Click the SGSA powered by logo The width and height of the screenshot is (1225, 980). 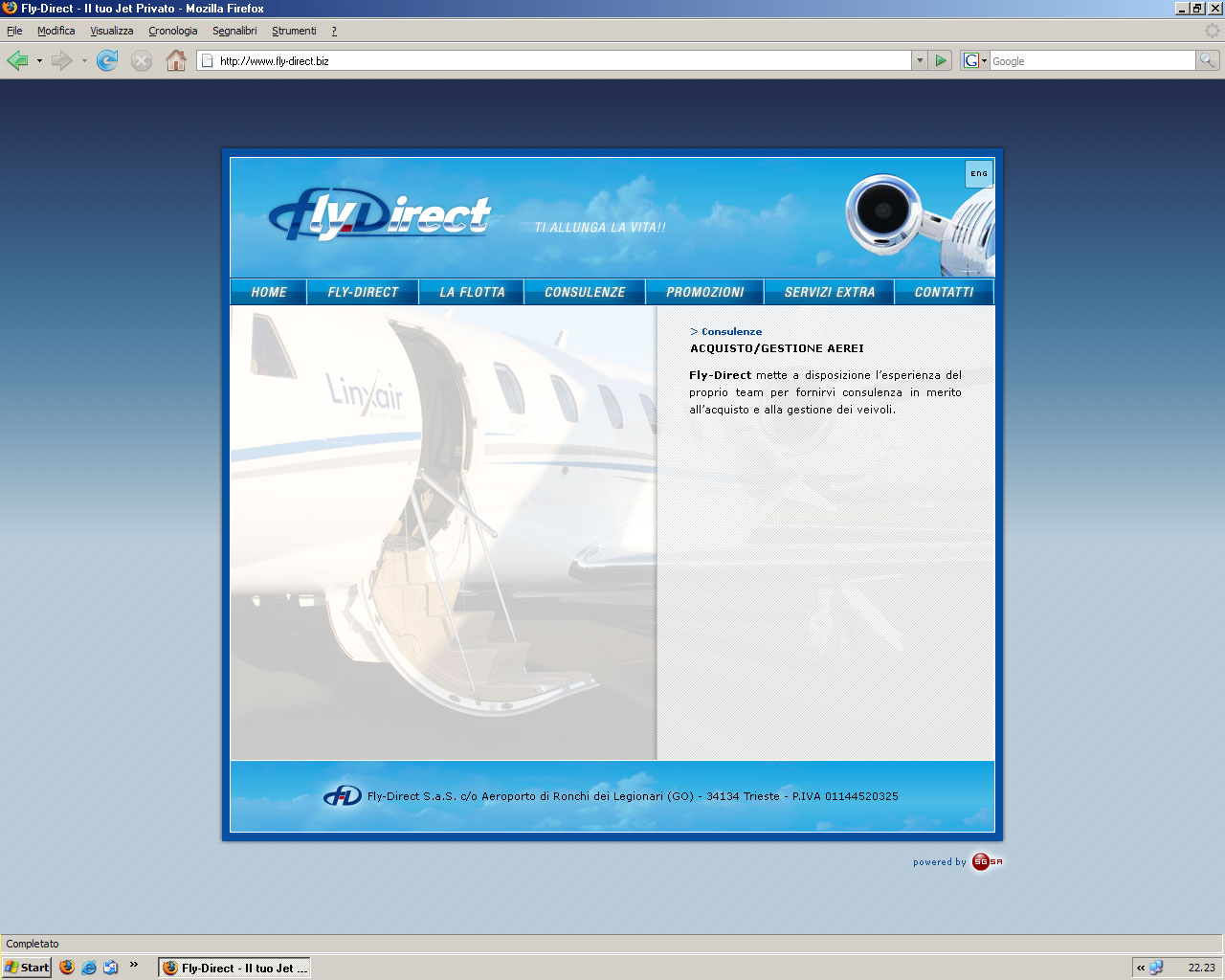point(987,862)
